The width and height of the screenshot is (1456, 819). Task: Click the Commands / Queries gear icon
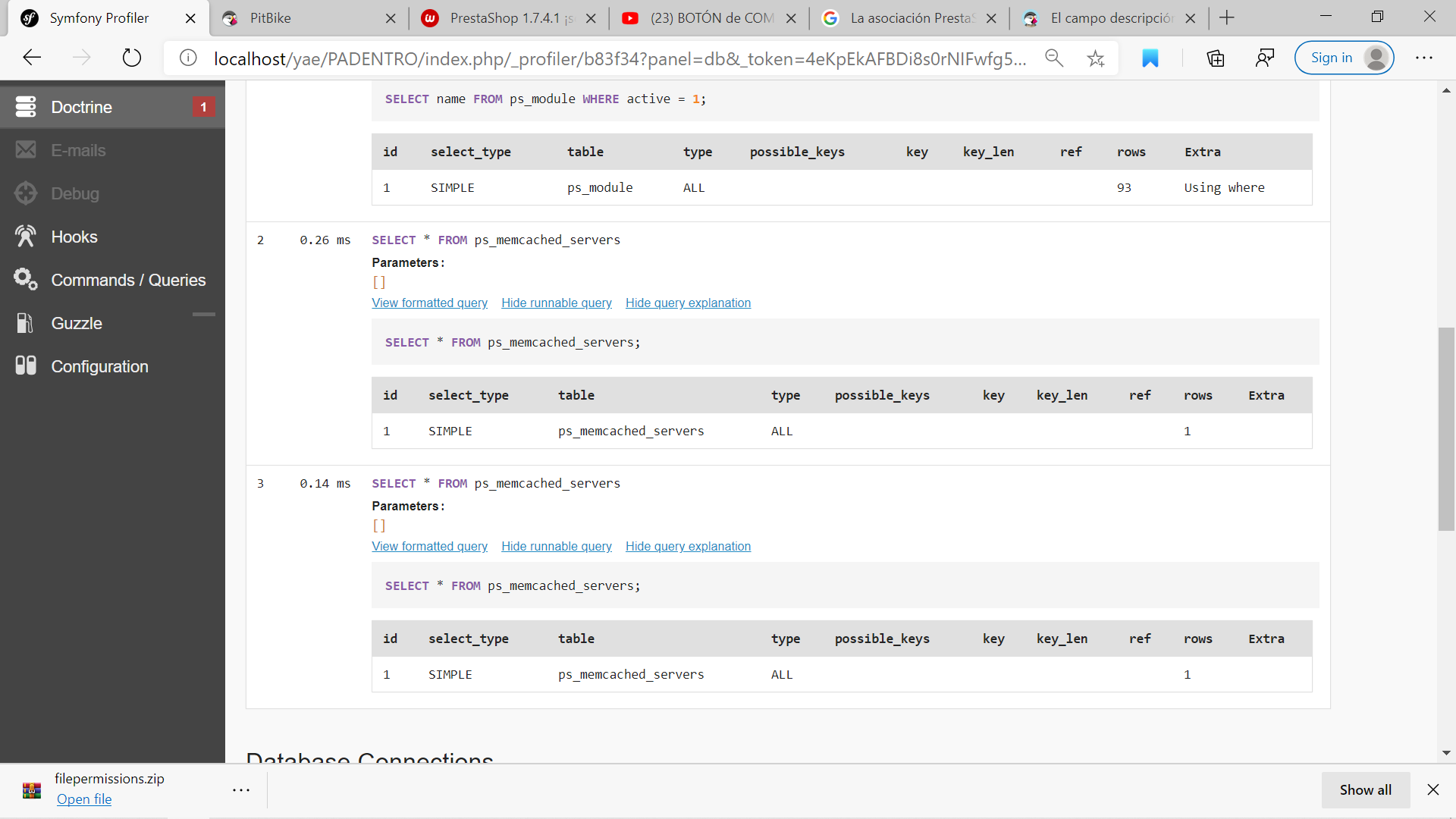[x=26, y=280]
